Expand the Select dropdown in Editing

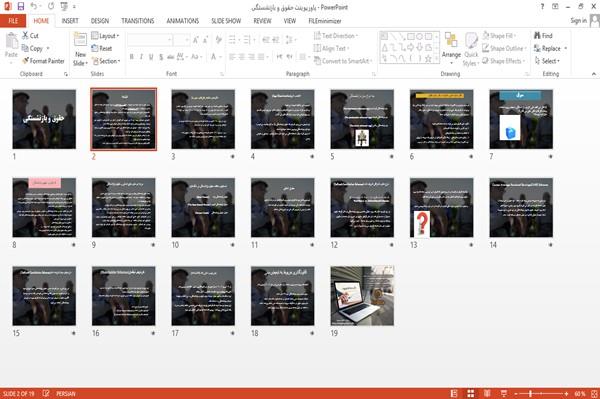[547, 61]
